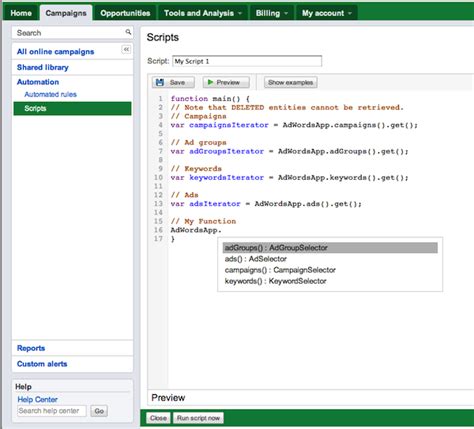Click line number 17 in gutter
The width and height of the screenshot is (474, 429).
[158, 239]
